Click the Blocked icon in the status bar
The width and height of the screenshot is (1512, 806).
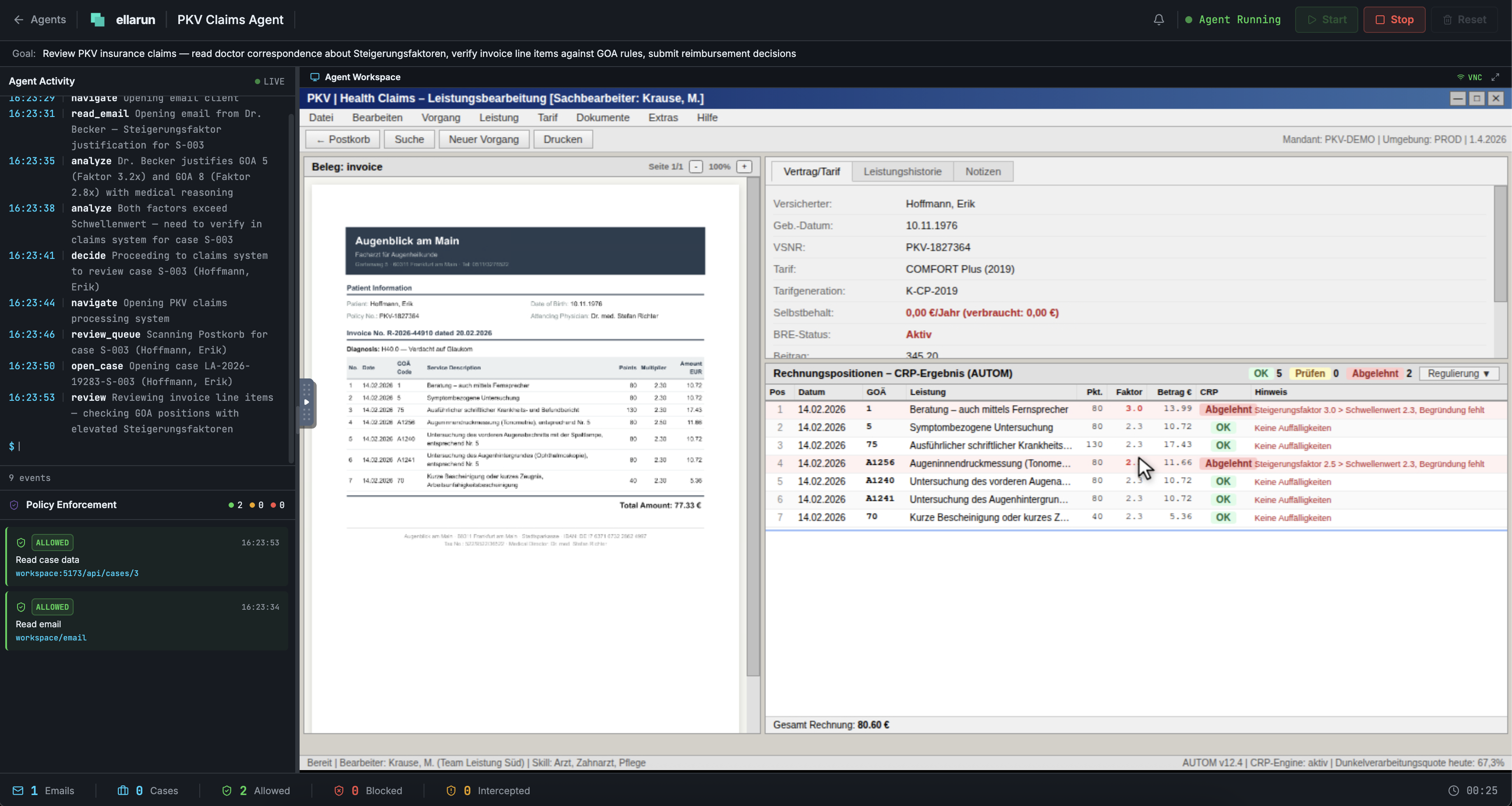[339, 790]
